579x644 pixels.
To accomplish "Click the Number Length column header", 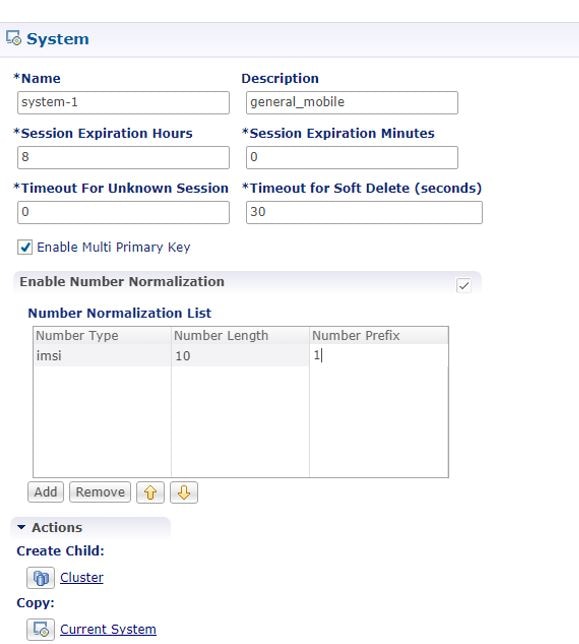I will coord(240,336).
